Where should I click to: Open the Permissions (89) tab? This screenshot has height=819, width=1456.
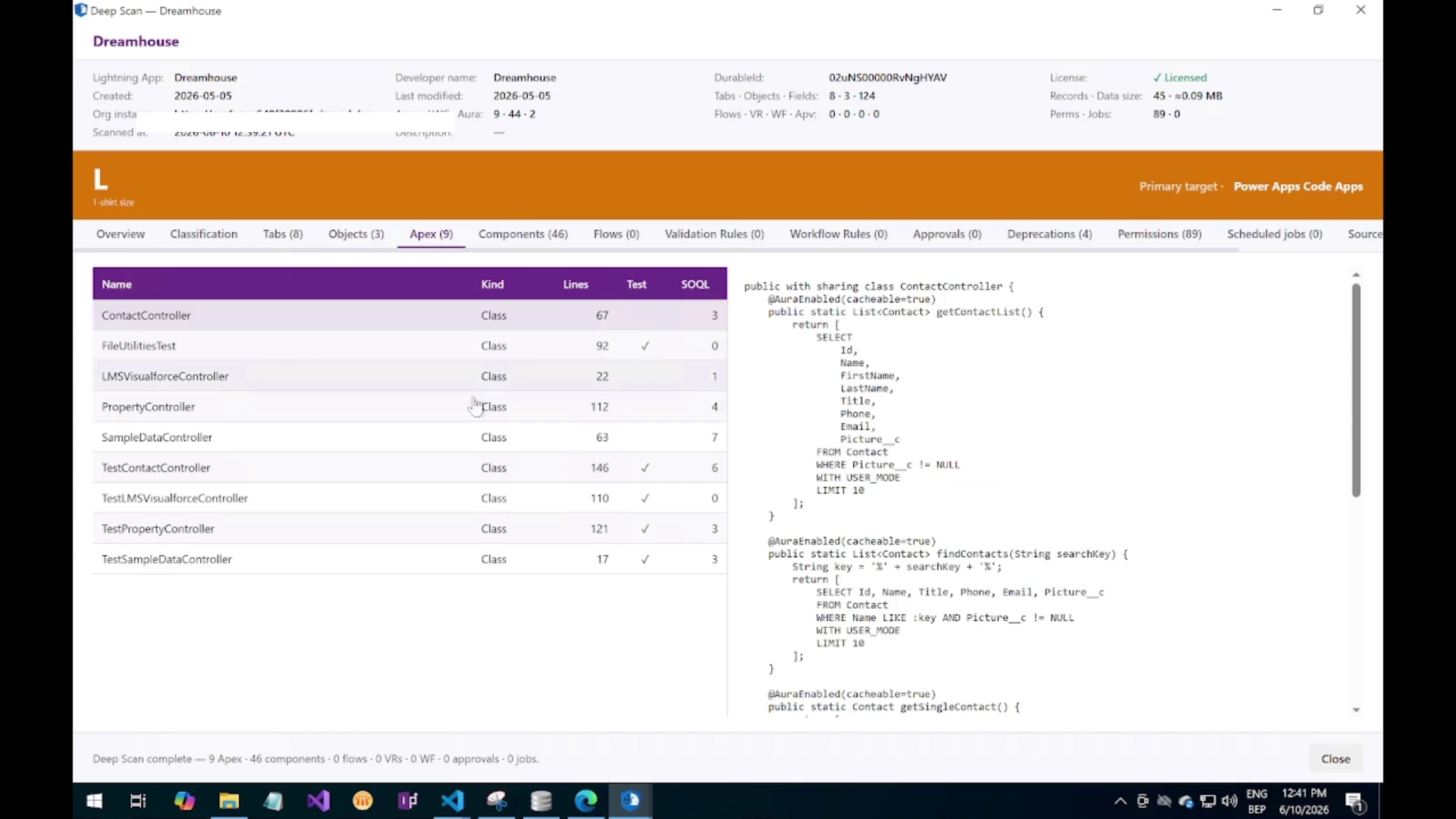[x=1159, y=234]
